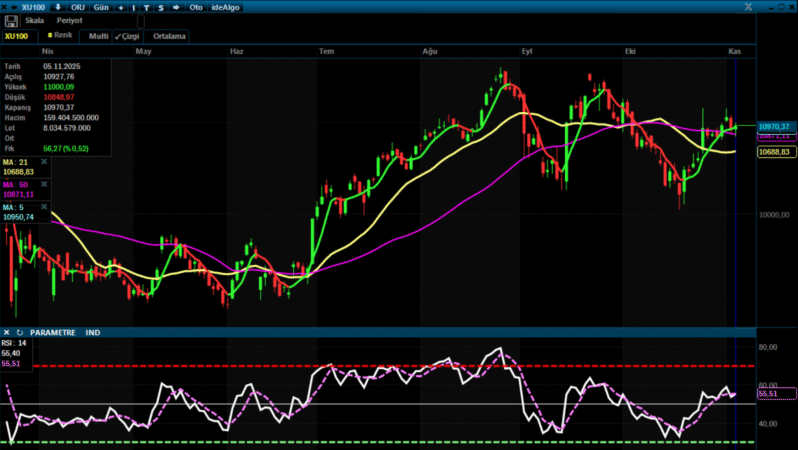Open the Renk color picker

click(60, 35)
